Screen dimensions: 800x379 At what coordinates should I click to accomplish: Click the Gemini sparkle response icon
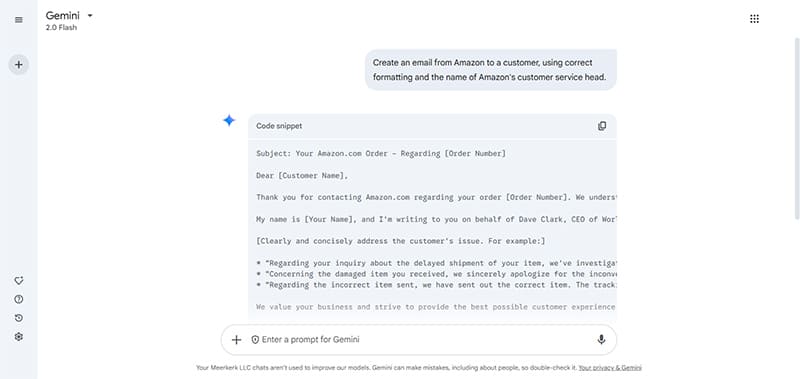tap(229, 120)
